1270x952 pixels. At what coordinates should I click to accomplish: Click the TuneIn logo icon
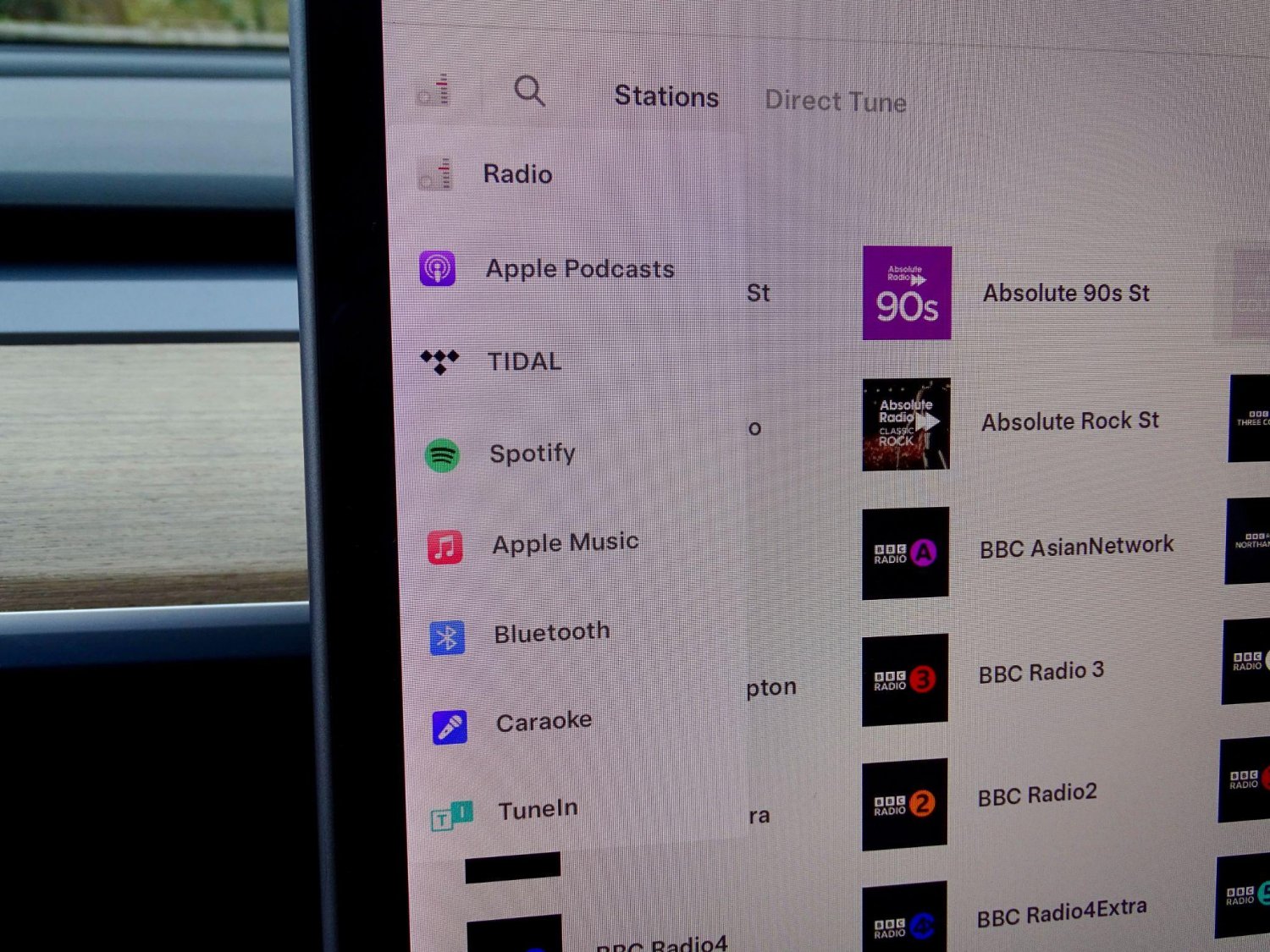coord(452,816)
